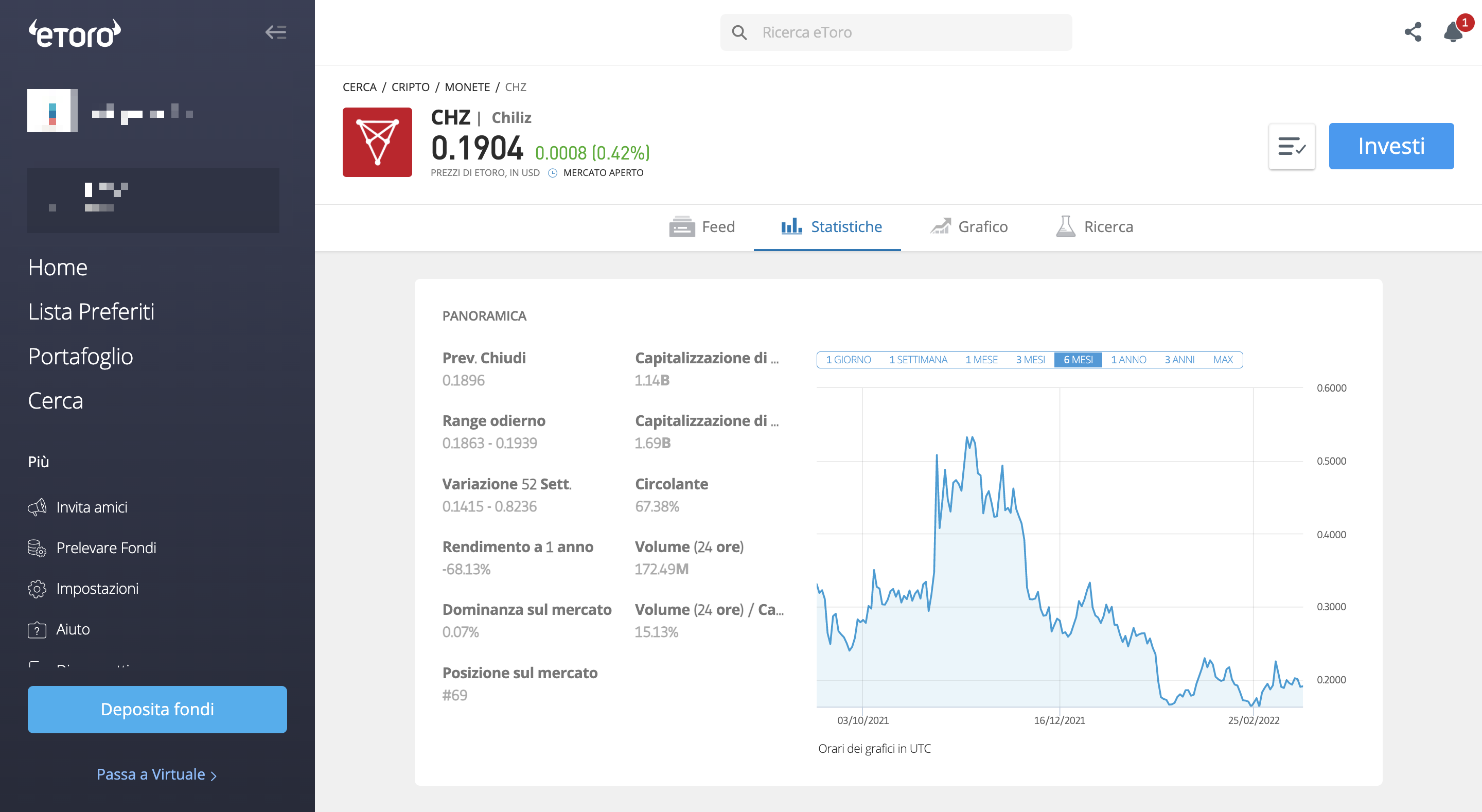Click the Aiuto help icon
The height and width of the screenshot is (812, 1482).
click(37, 629)
